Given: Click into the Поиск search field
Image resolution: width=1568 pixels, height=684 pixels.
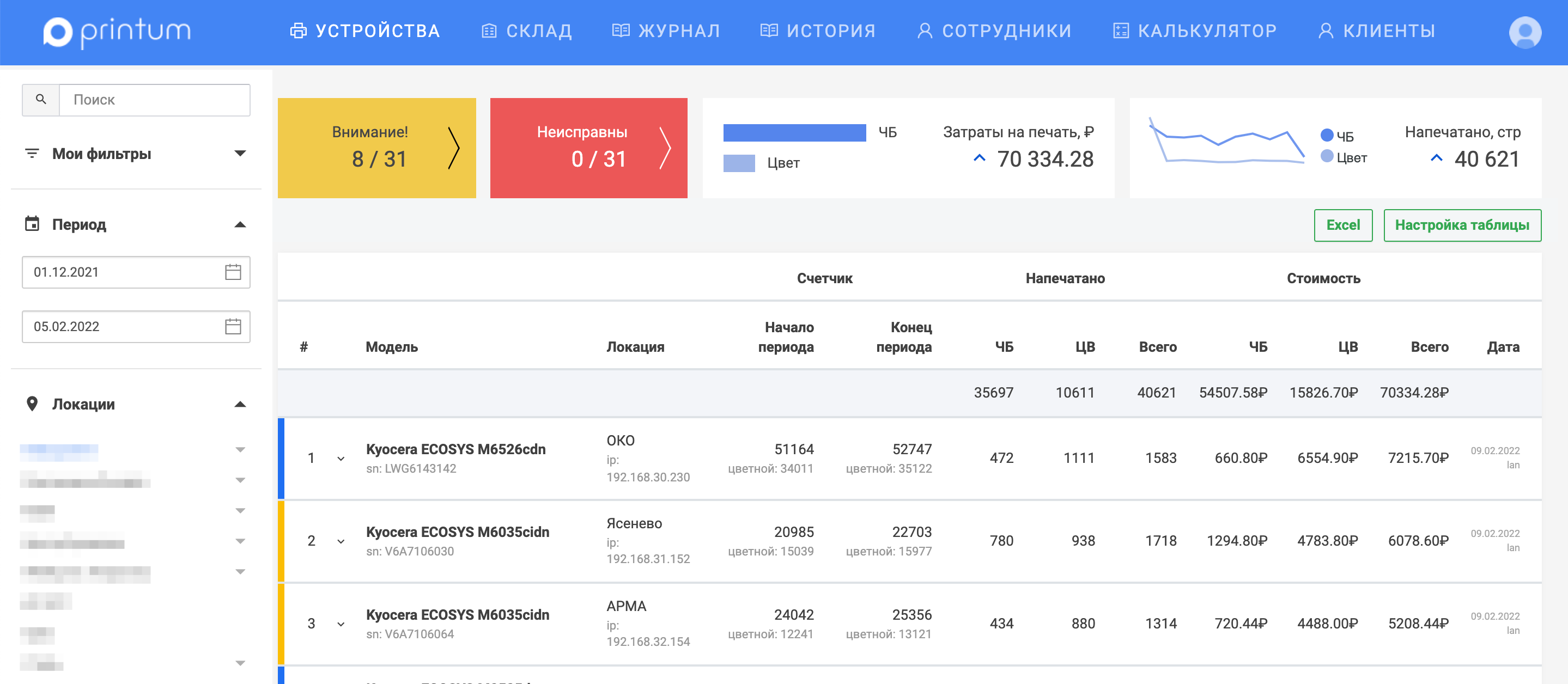Looking at the screenshot, I should point(155,100).
